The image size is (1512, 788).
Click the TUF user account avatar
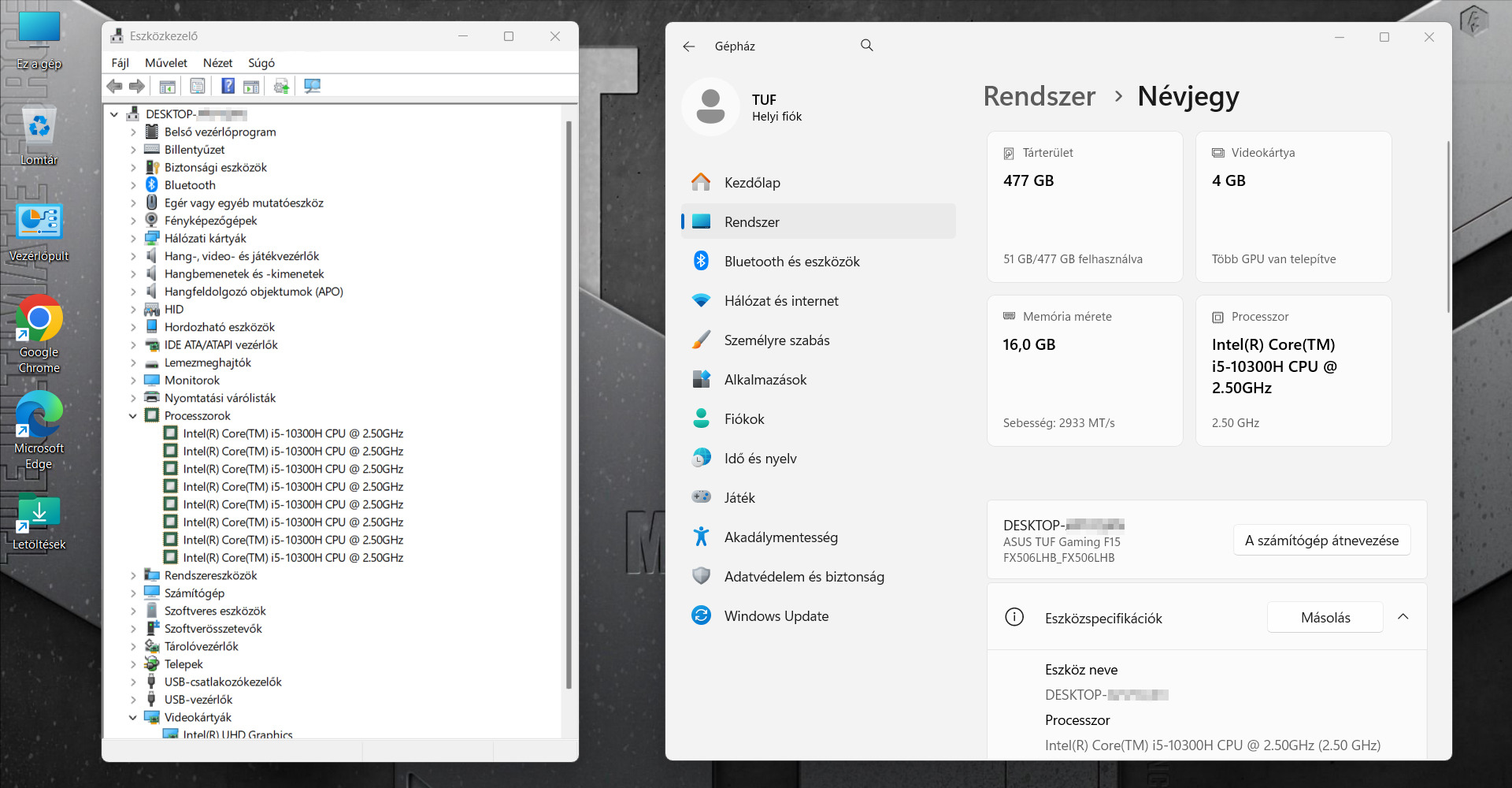710,107
